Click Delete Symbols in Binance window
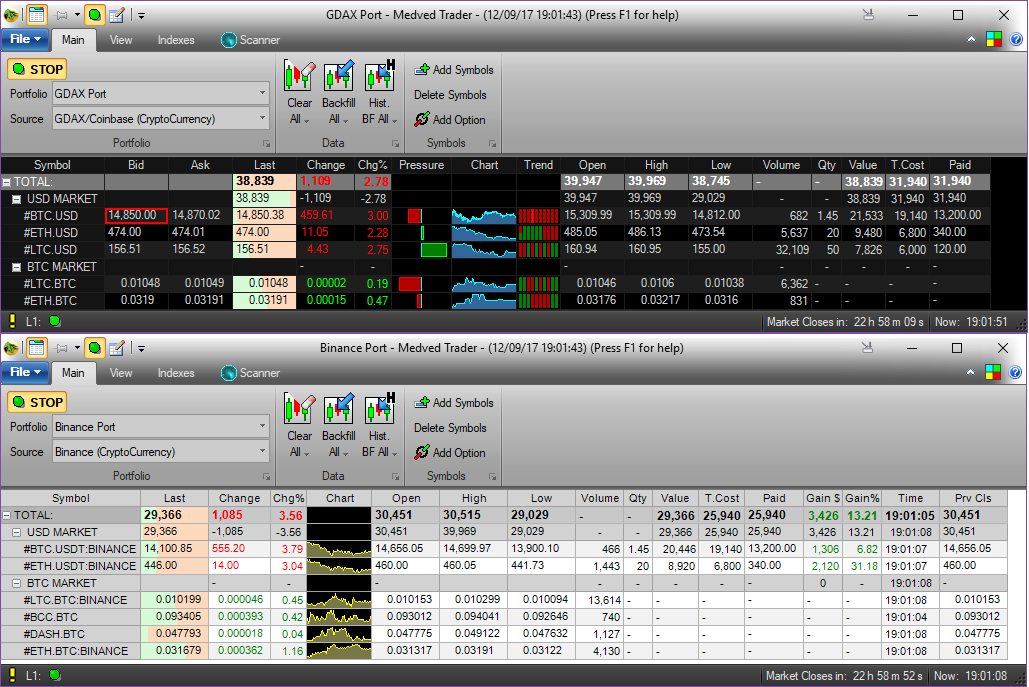 [450, 427]
